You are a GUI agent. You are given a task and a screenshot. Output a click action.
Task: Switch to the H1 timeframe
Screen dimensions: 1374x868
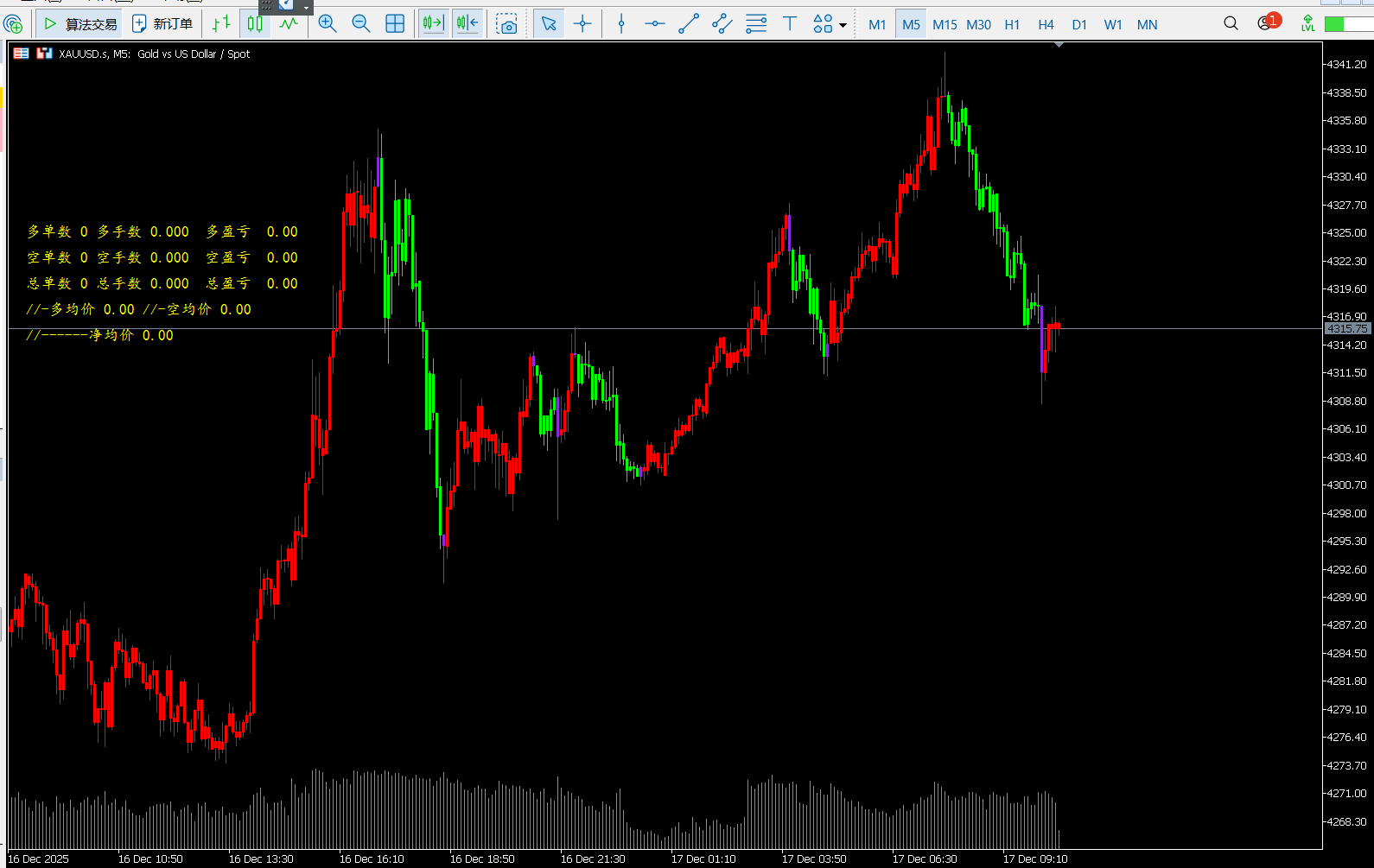[x=1012, y=25]
